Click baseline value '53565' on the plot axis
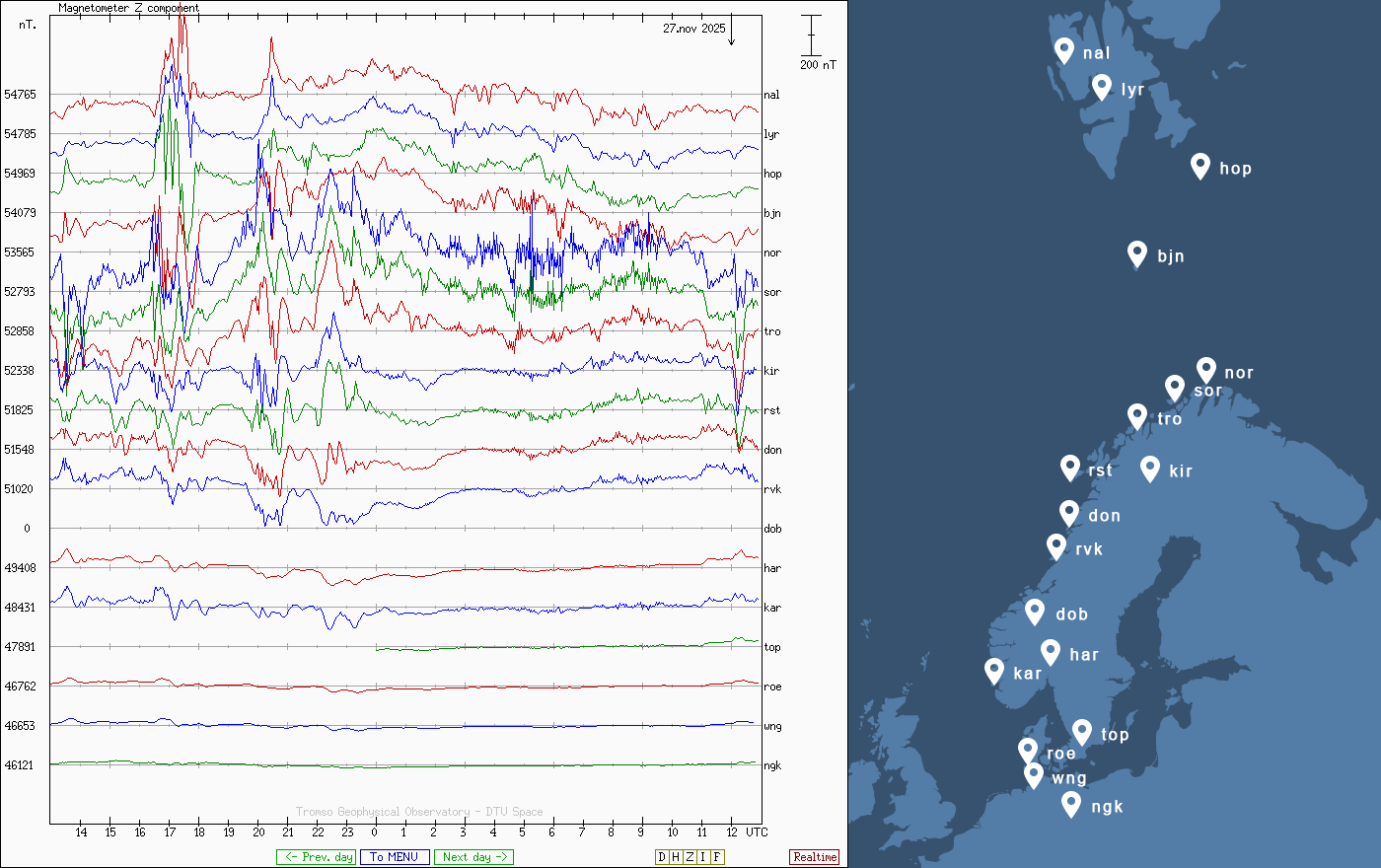 coord(20,253)
